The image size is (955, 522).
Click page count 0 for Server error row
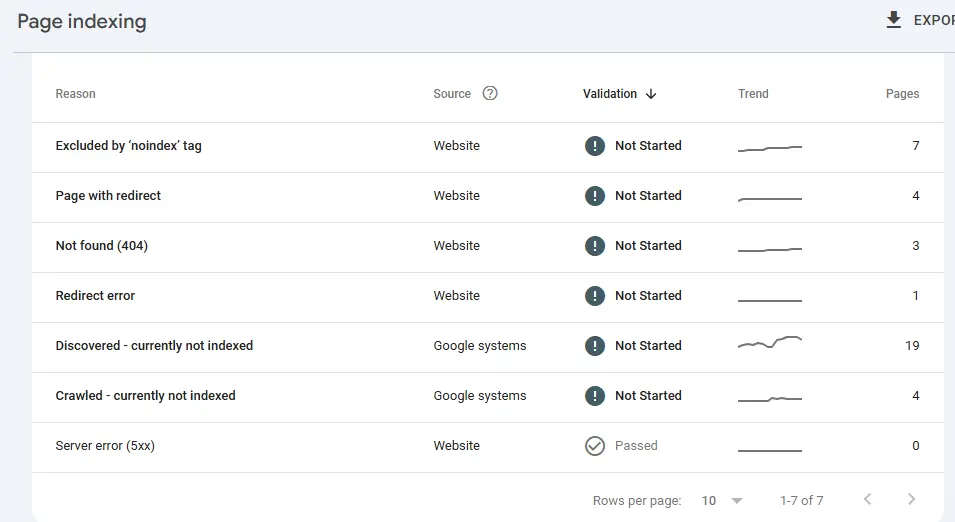pos(915,445)
